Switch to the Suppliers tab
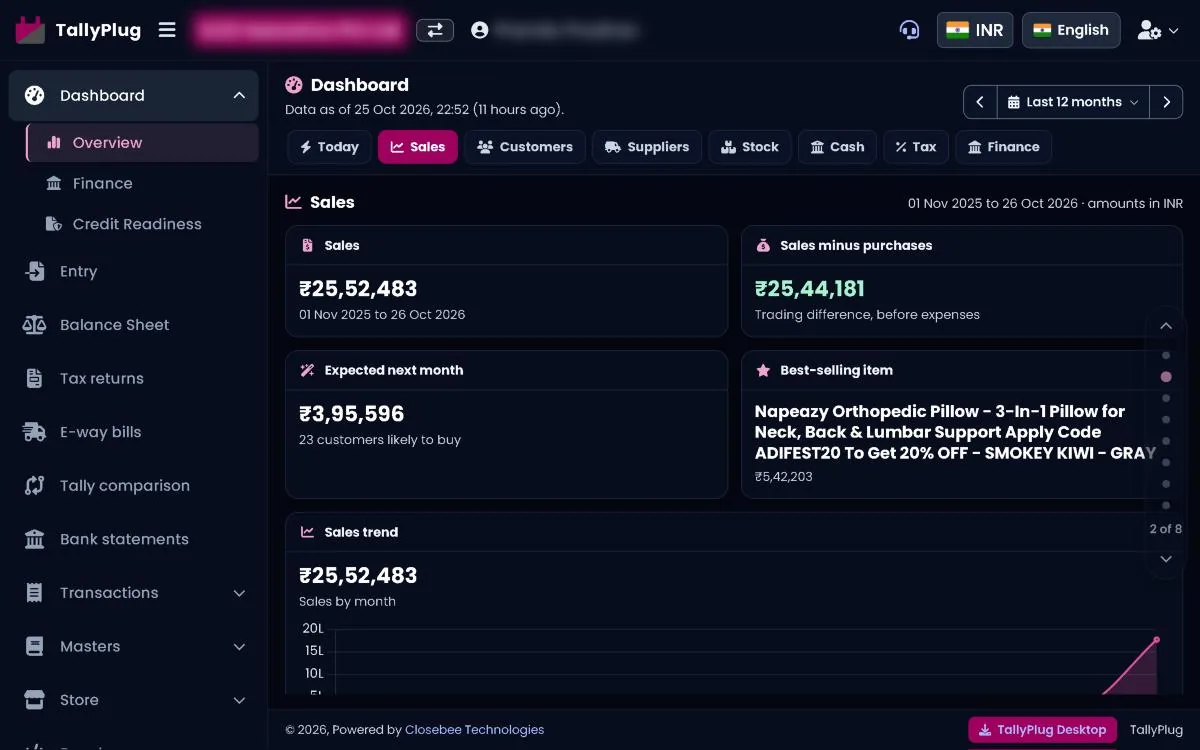 pyautogui.click(x=647, y=147)
